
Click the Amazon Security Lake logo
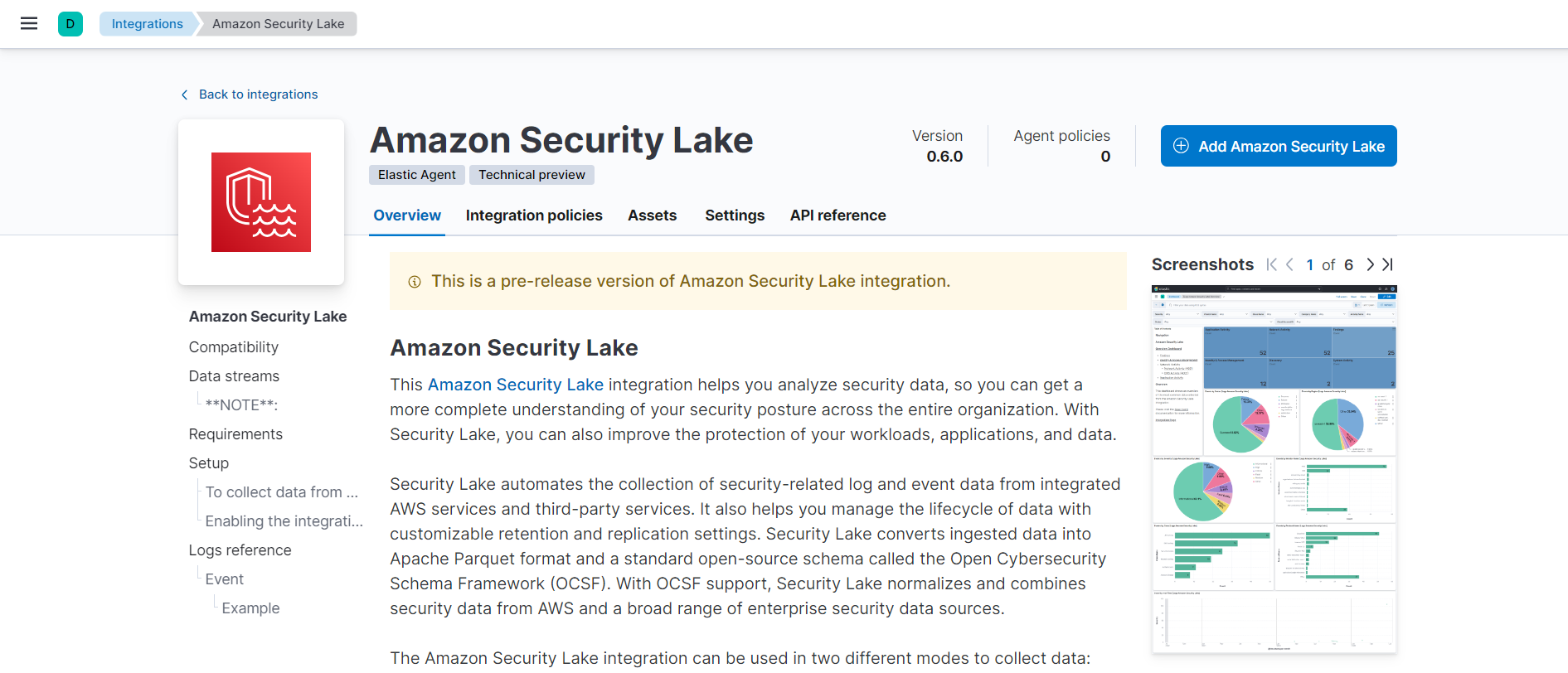tap(261, 202)
